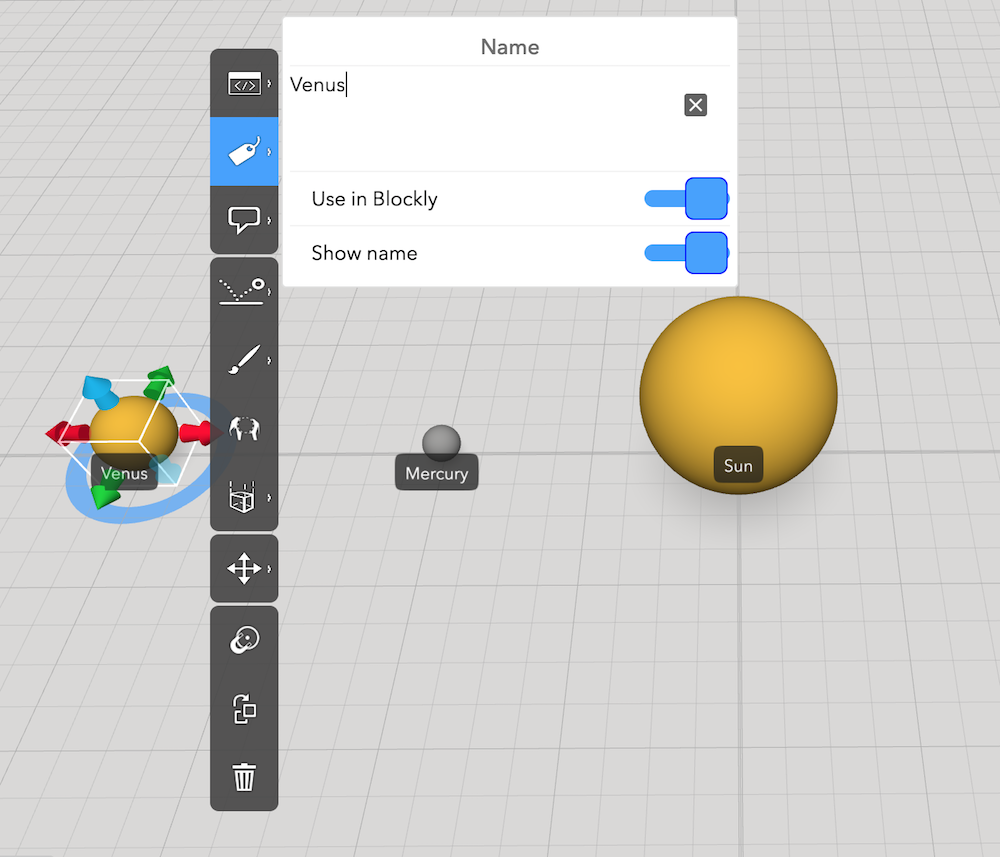Select the large yellow Sun sphere
Viewport: 1000px width, 857px height.
(738, 380)
